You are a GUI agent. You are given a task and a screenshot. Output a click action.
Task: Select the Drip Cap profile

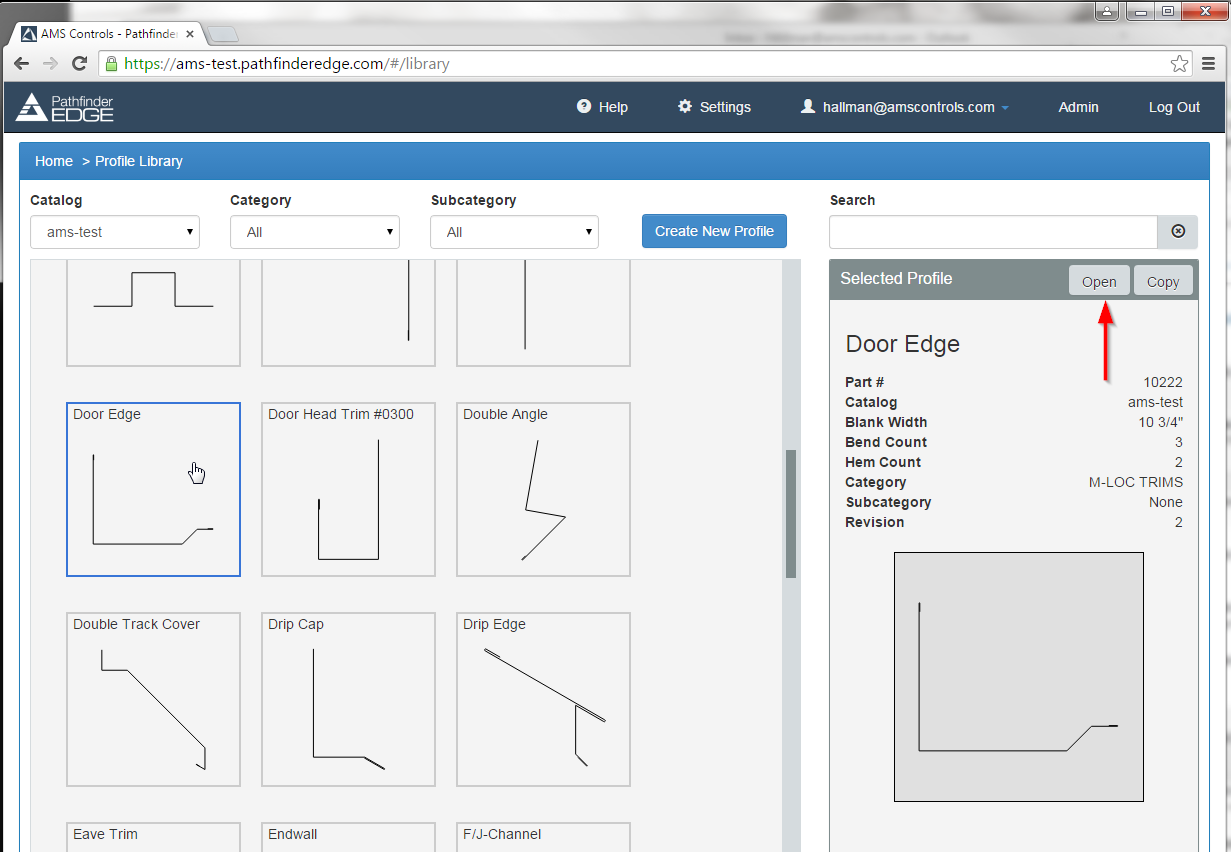348,700
